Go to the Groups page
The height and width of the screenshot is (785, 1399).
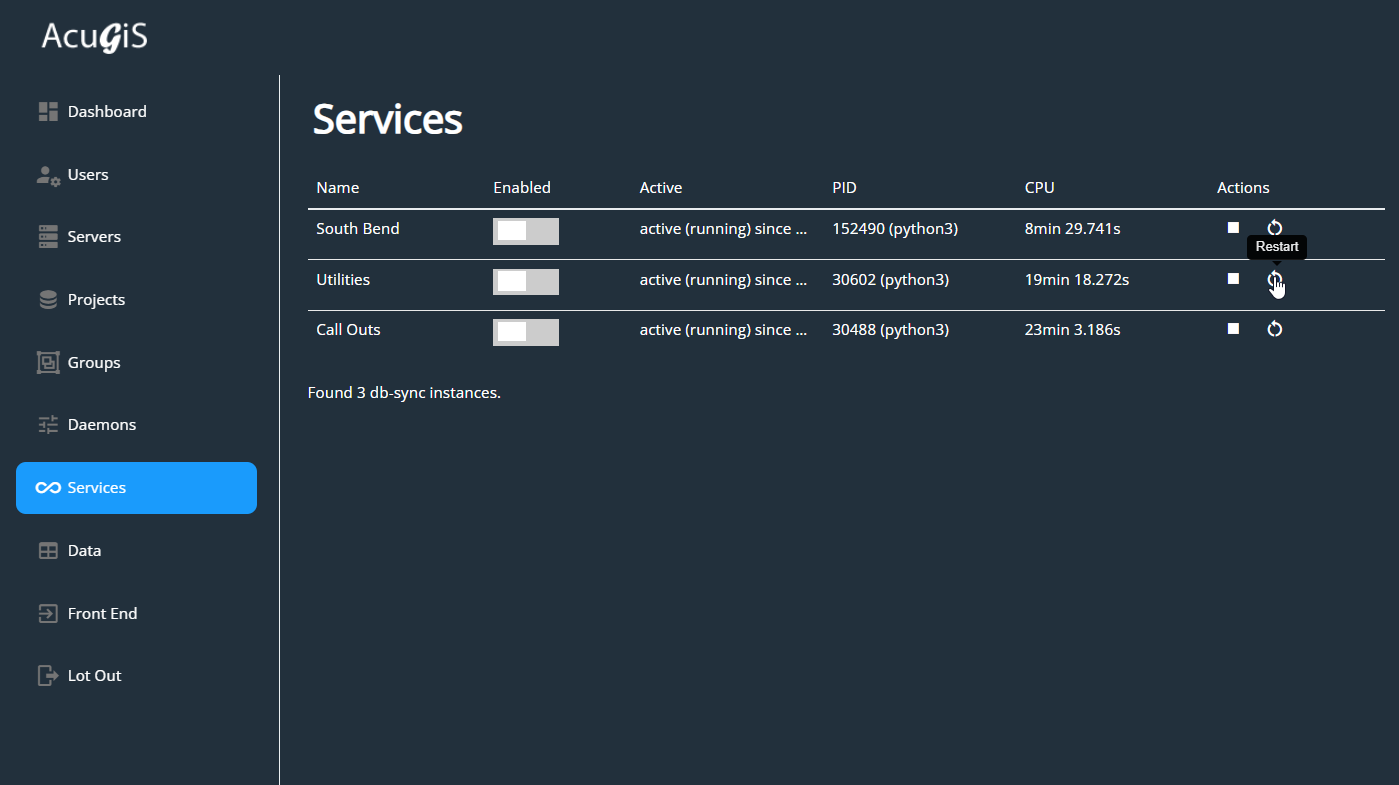pyautogui.click(x=94, y=363)
